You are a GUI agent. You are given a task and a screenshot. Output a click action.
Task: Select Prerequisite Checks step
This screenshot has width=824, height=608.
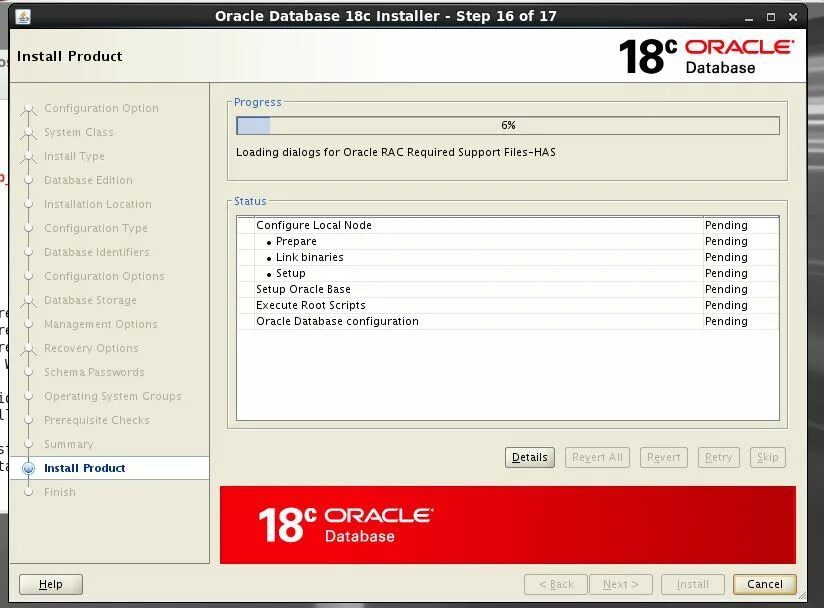[x=97, y=420]
